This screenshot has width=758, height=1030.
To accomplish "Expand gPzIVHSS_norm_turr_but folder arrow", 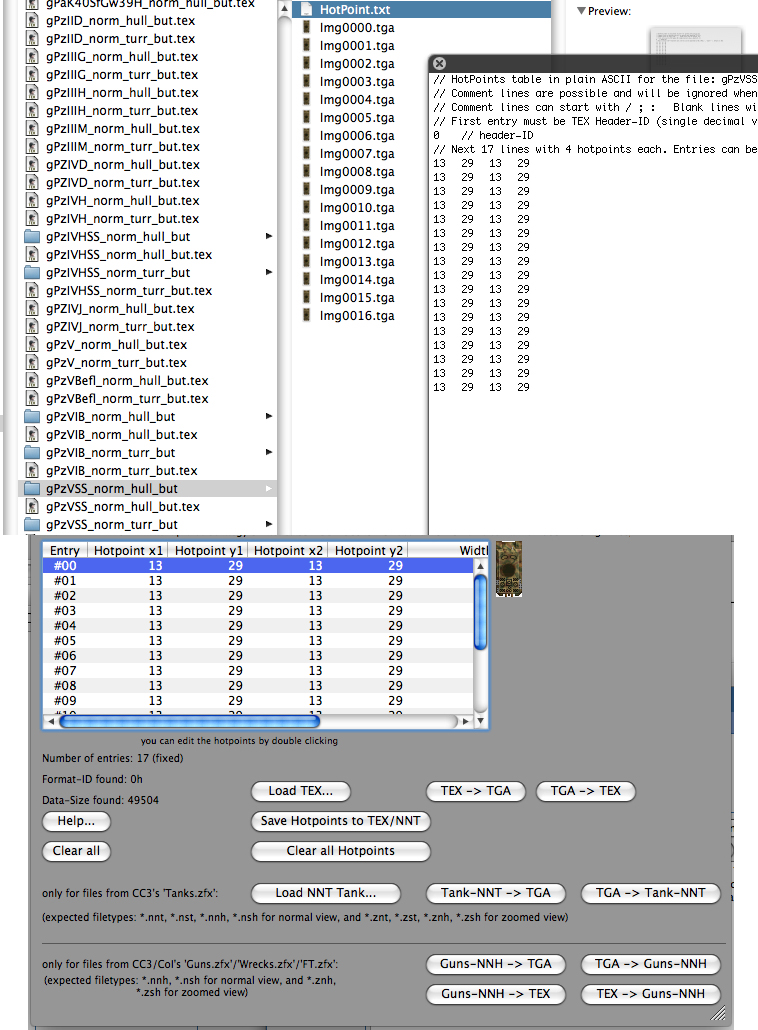I will pyautogui.click(x=269, y=272).
